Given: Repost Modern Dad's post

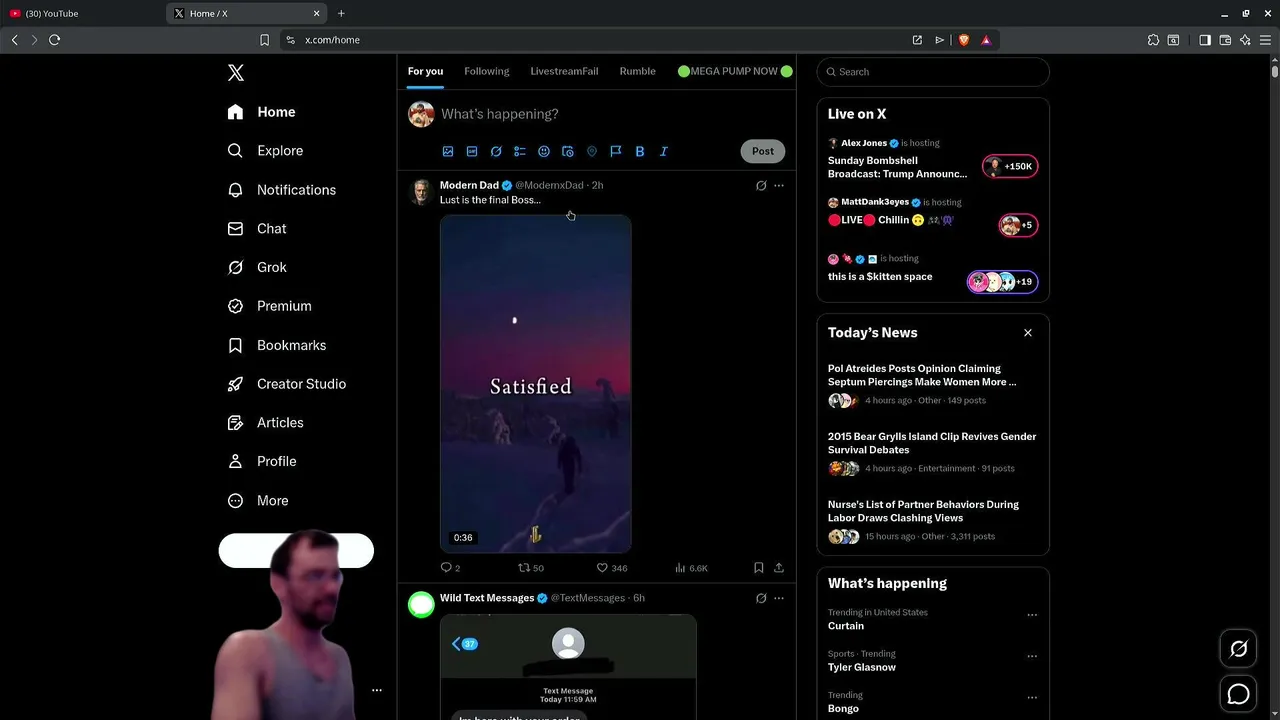Looking at the screenshot, I should pyautogui.click(x=530, y=568).
